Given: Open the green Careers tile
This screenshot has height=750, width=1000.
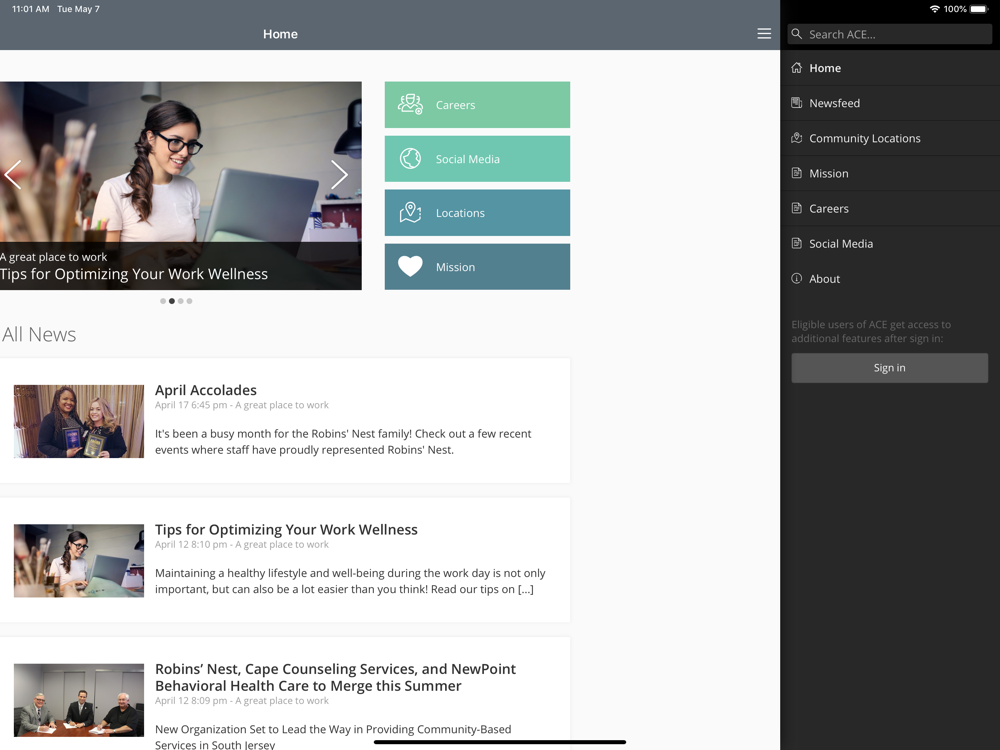Looking at the screenshot, I should click(477, 105).
